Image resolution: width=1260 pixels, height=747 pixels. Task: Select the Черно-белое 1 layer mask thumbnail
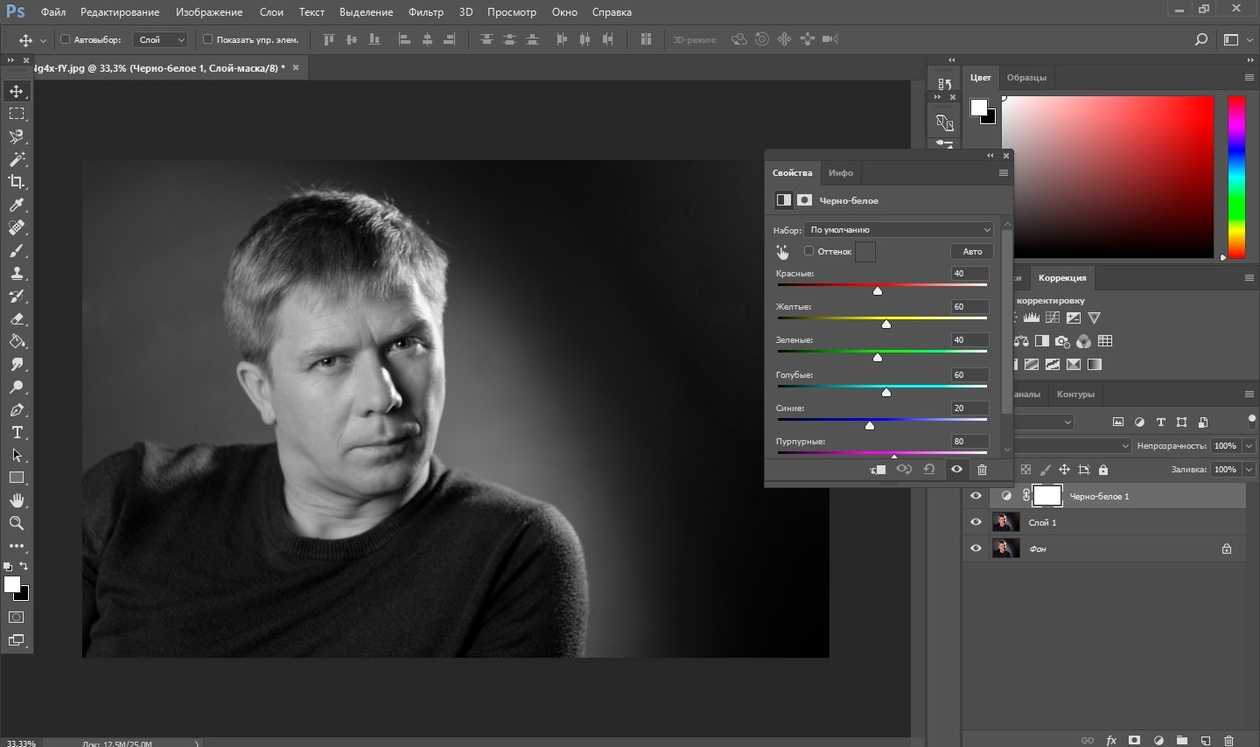click(x=1047, y=496)
